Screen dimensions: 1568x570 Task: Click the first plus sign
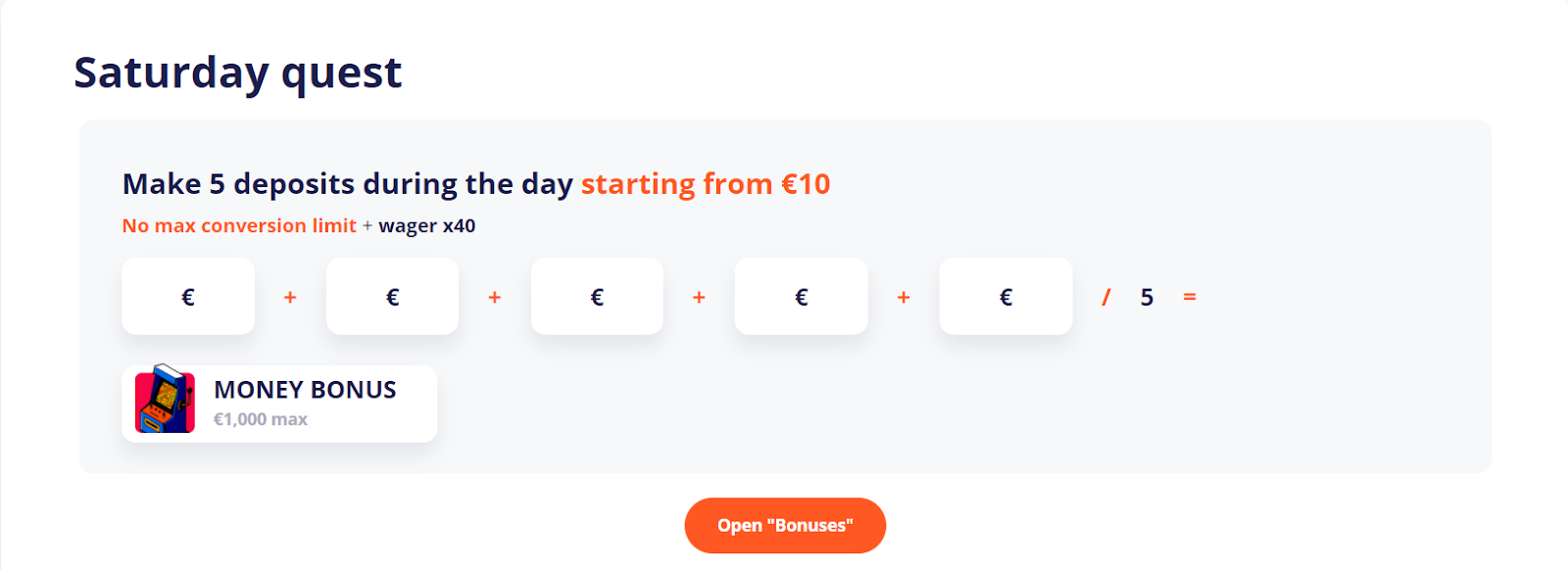coord(290,297)
